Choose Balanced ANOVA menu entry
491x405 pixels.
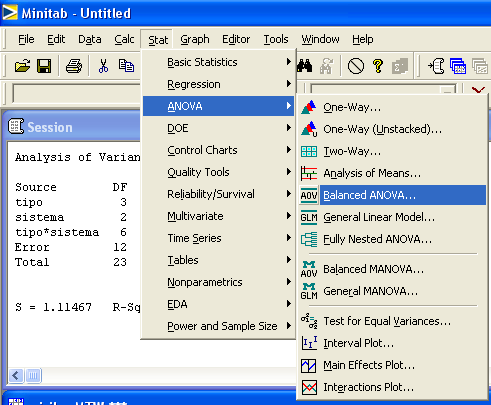[392, 195]
